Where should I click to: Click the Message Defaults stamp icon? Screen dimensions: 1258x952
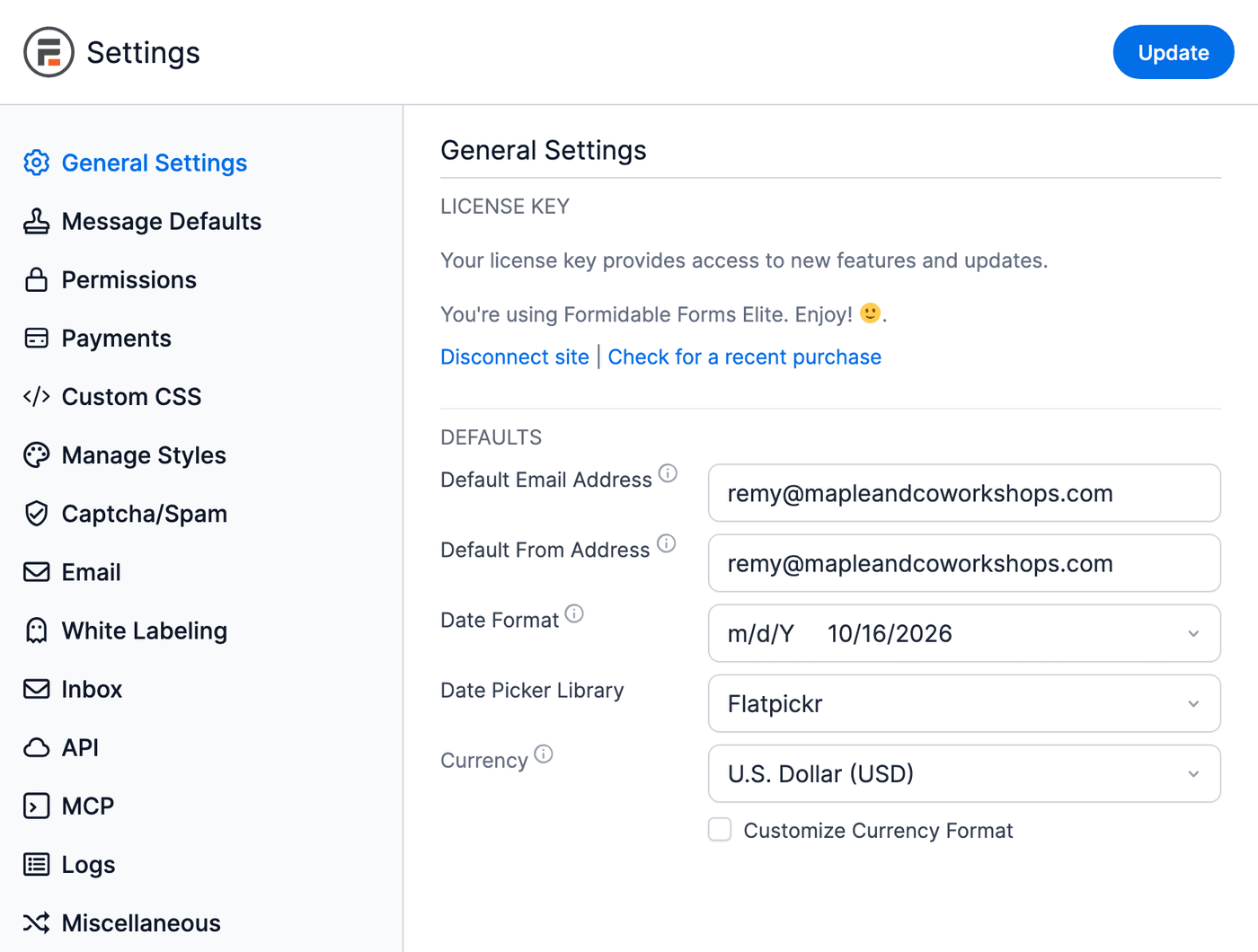[x=36, y=221]
